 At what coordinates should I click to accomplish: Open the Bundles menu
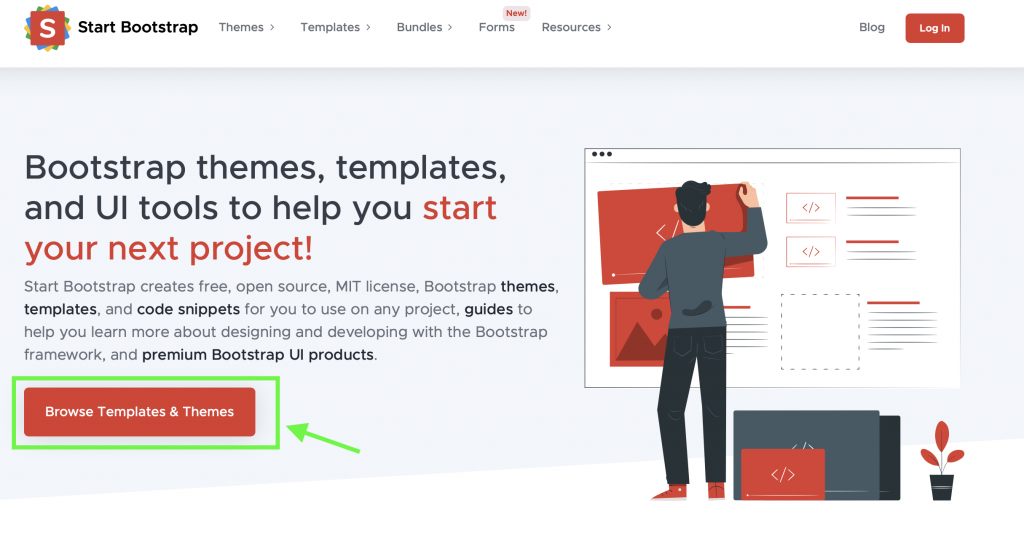coord(419,27)
